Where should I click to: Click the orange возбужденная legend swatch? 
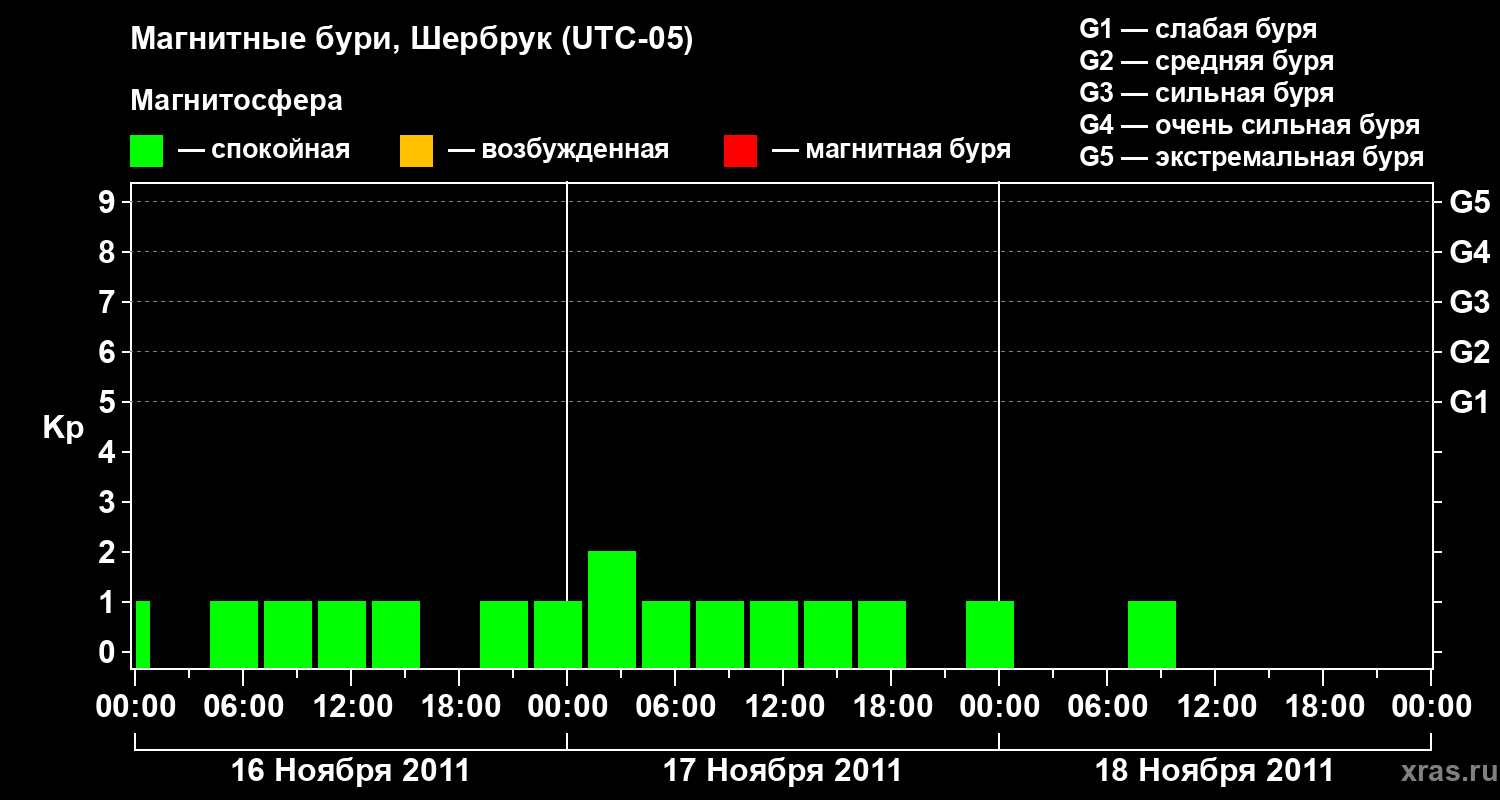coord(416,151)
